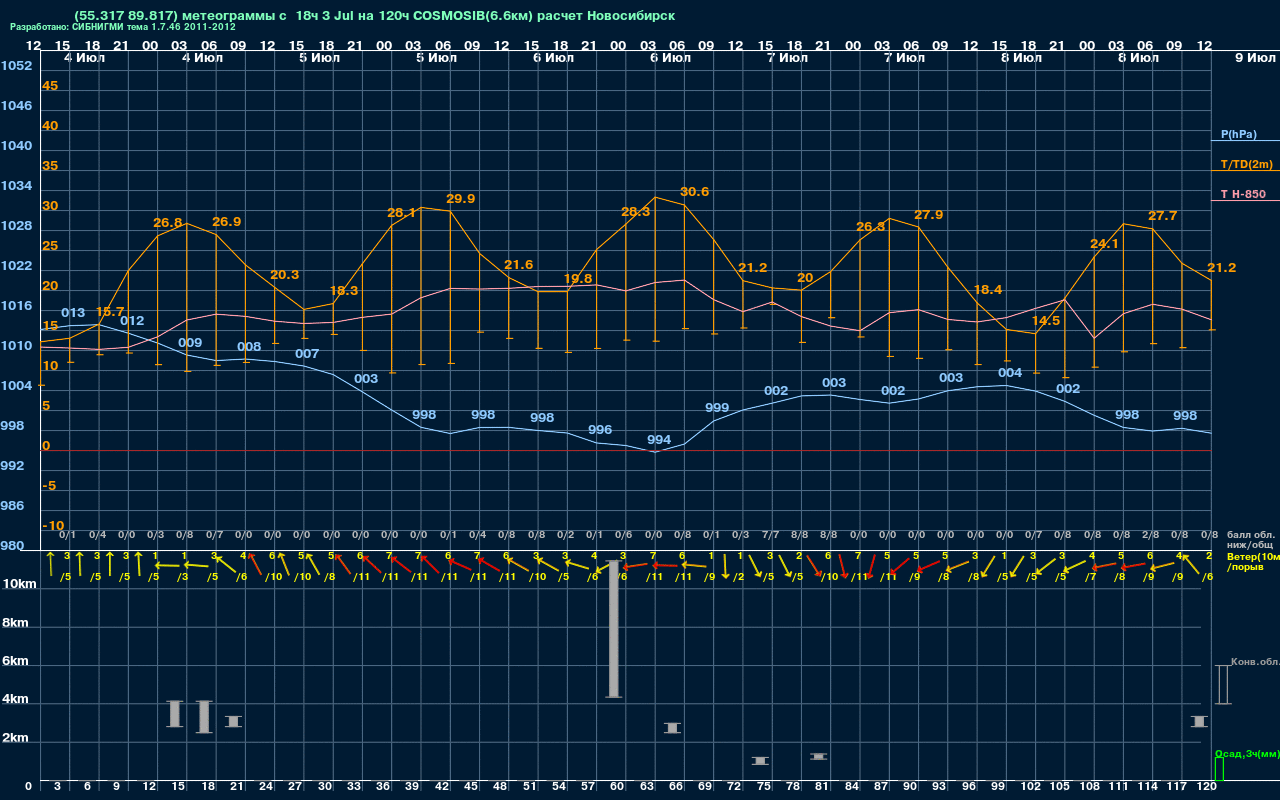
Task: Click the -10 temperature axis value
Action: click(x=53, y=525)
